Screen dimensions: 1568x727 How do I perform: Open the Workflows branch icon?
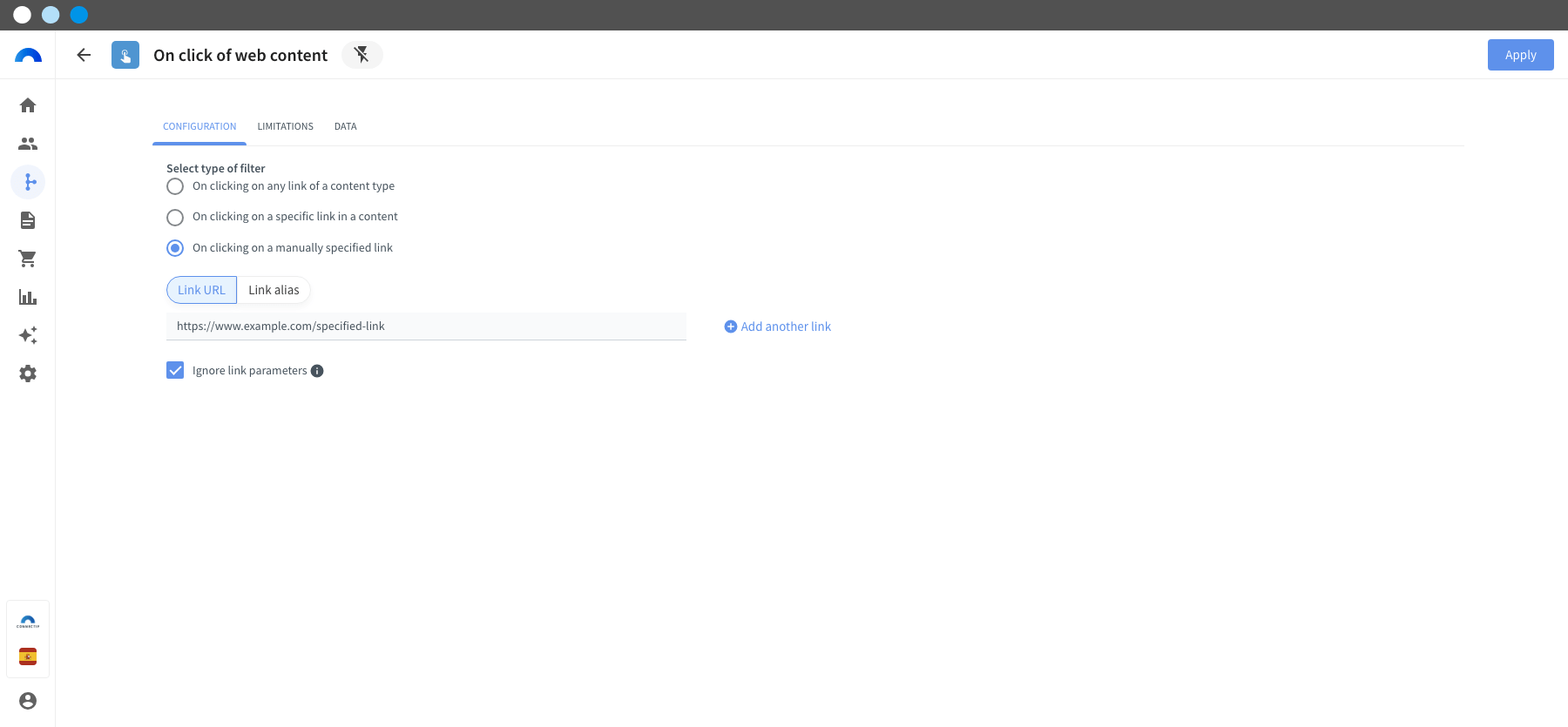coord(28,182)
